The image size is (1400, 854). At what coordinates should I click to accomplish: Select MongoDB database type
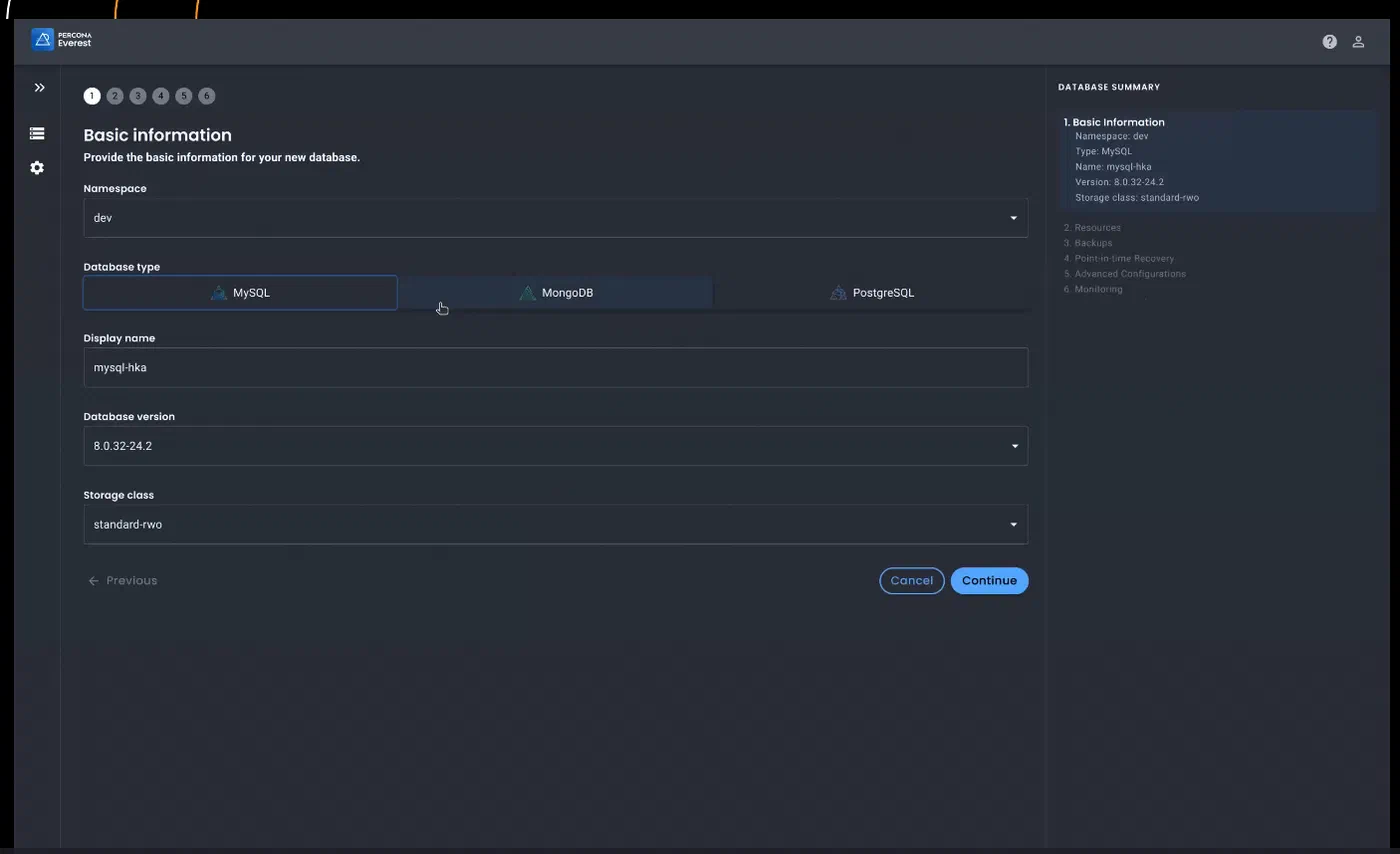(x=556, y=293)
